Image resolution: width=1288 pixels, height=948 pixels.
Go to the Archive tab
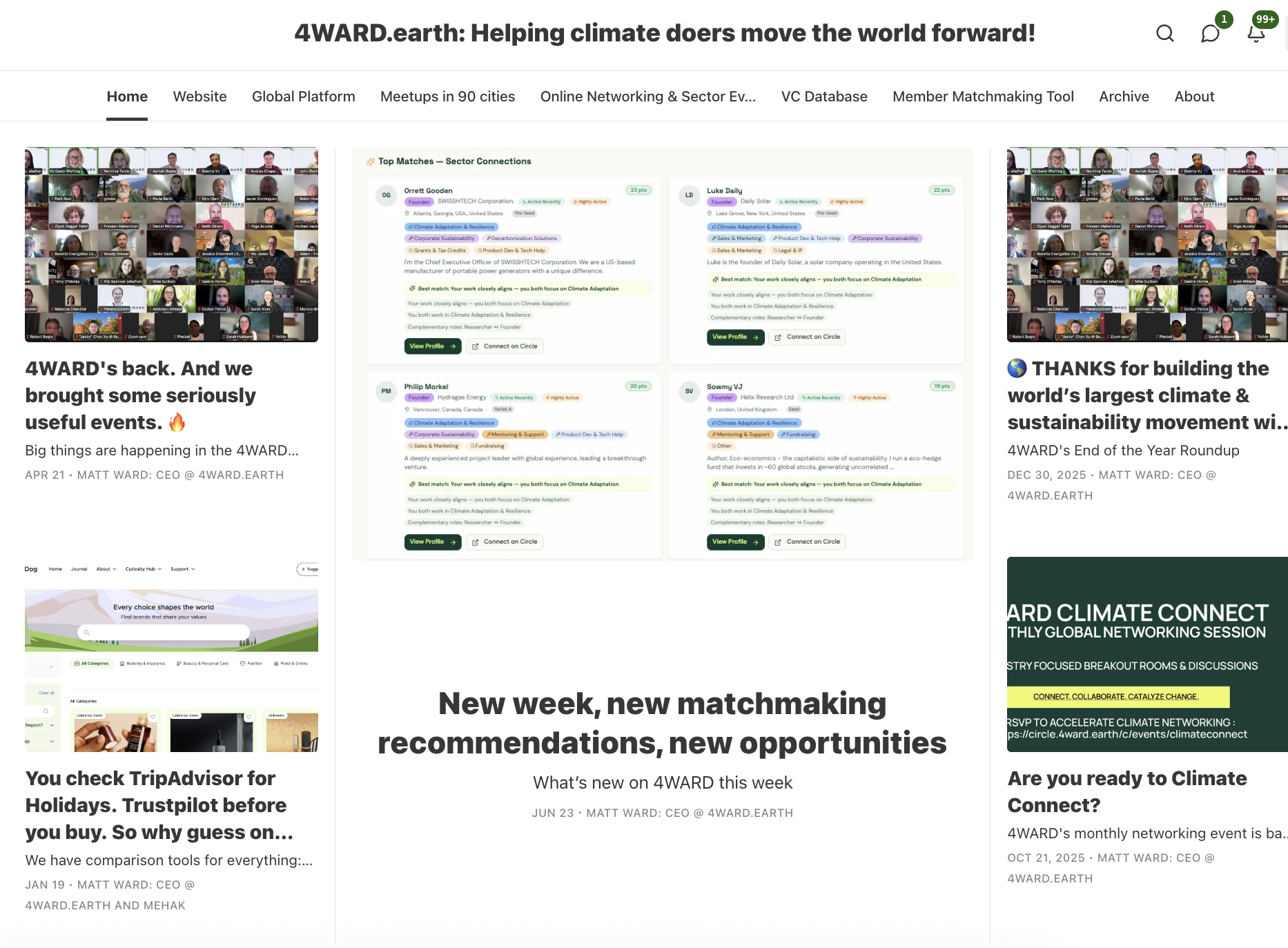coord(1124,97)
